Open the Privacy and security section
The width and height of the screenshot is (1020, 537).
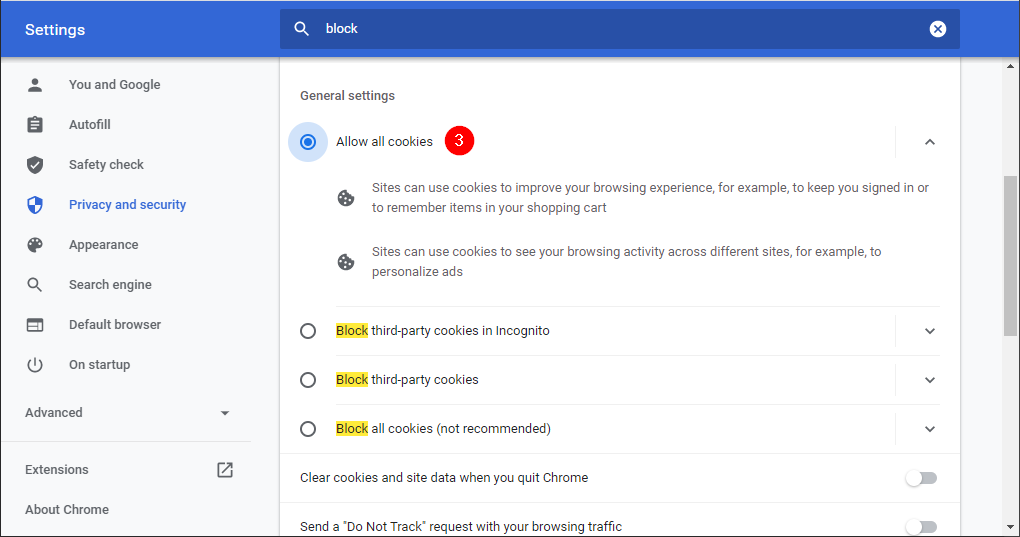pos(127,205)
